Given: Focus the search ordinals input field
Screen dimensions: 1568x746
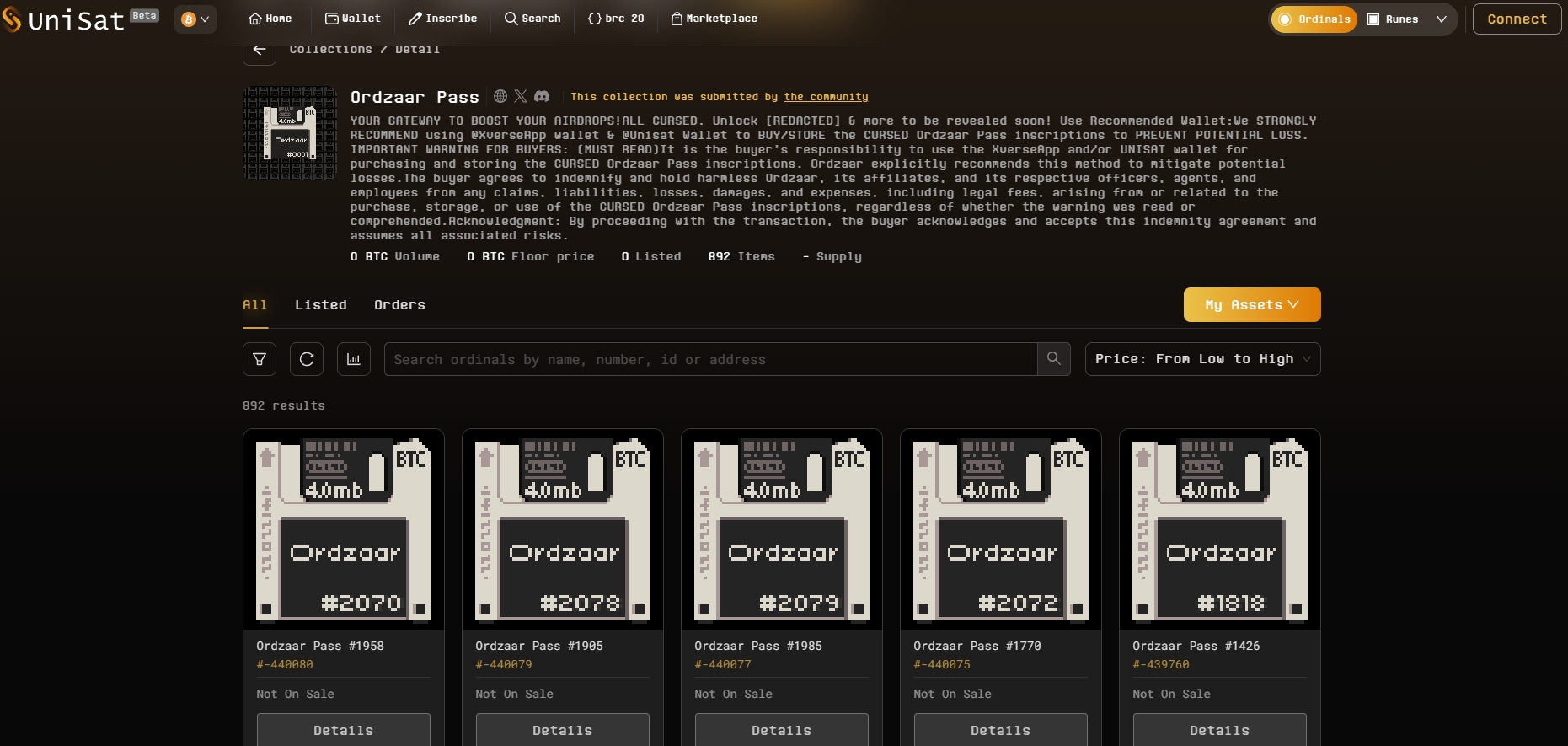Looking at the screenshot, I should (711, 359).
